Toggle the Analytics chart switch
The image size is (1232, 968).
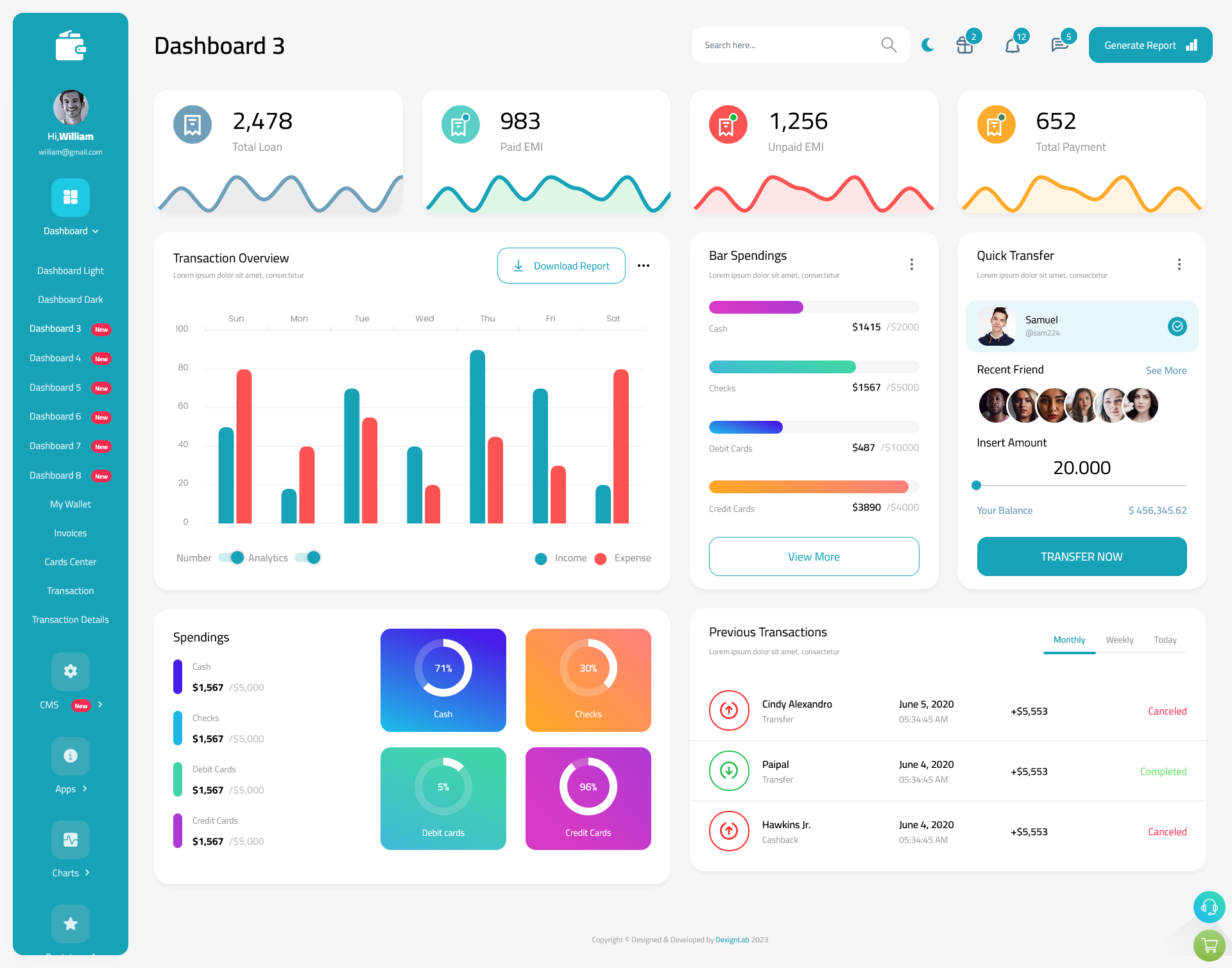311,557
